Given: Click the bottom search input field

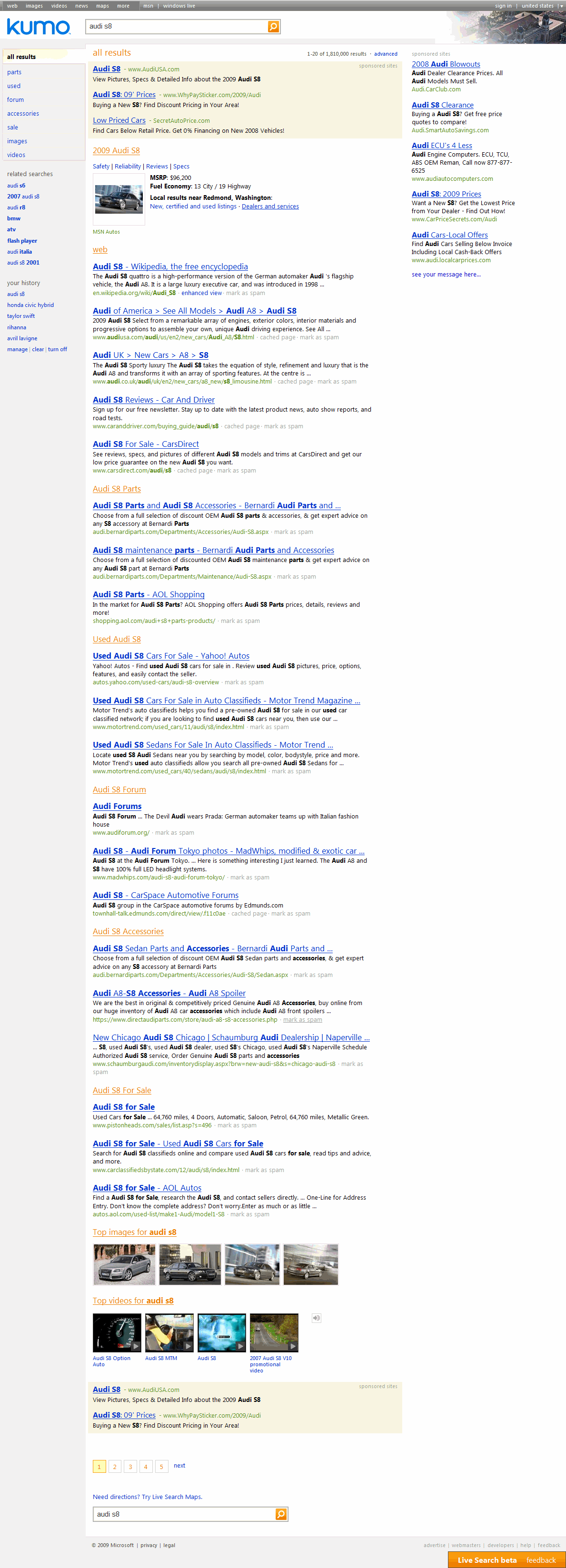Looking at the screenshot, I should [184, 1514].
